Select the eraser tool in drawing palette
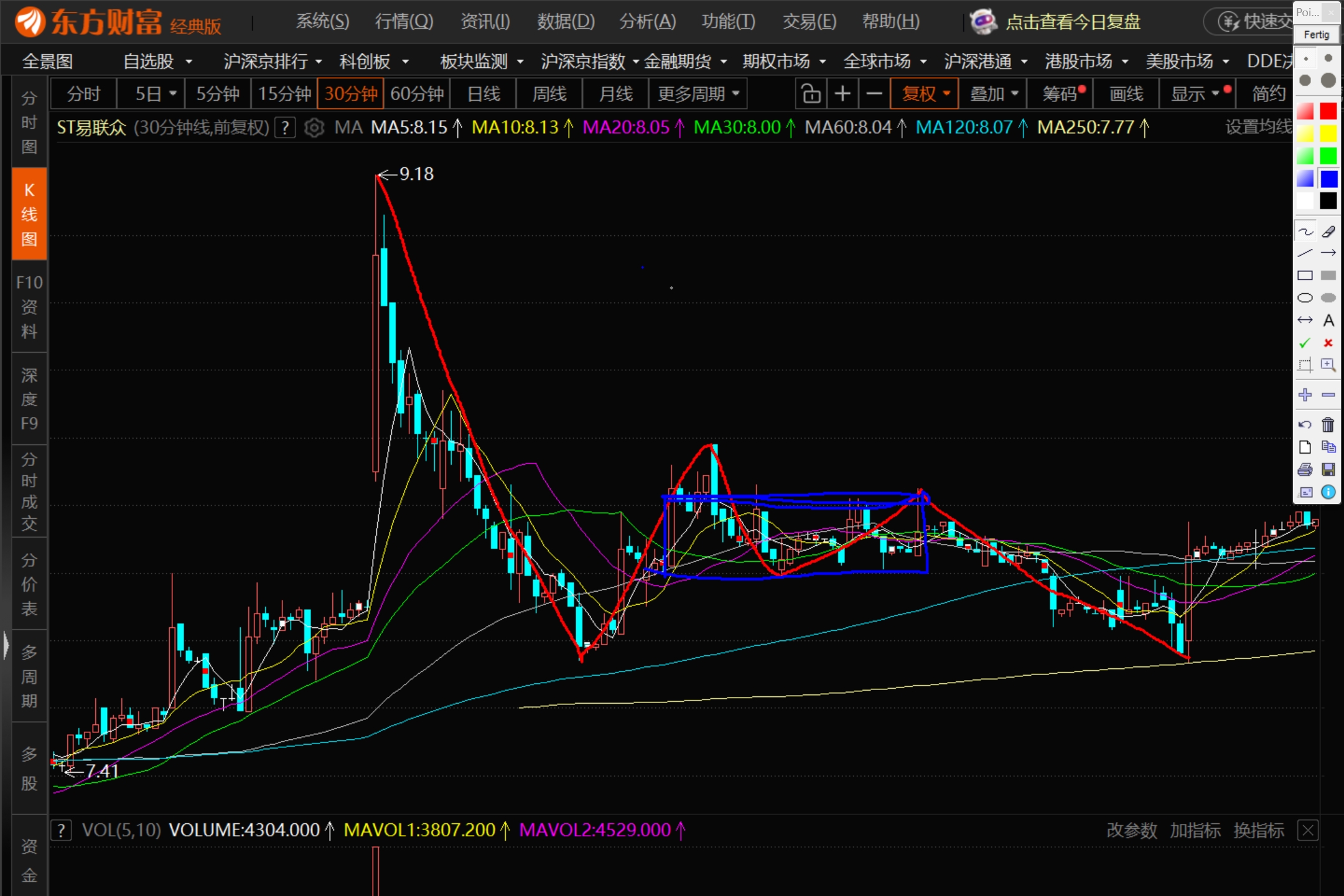This screenshot has height=896, width=1344. (1328, 231)
